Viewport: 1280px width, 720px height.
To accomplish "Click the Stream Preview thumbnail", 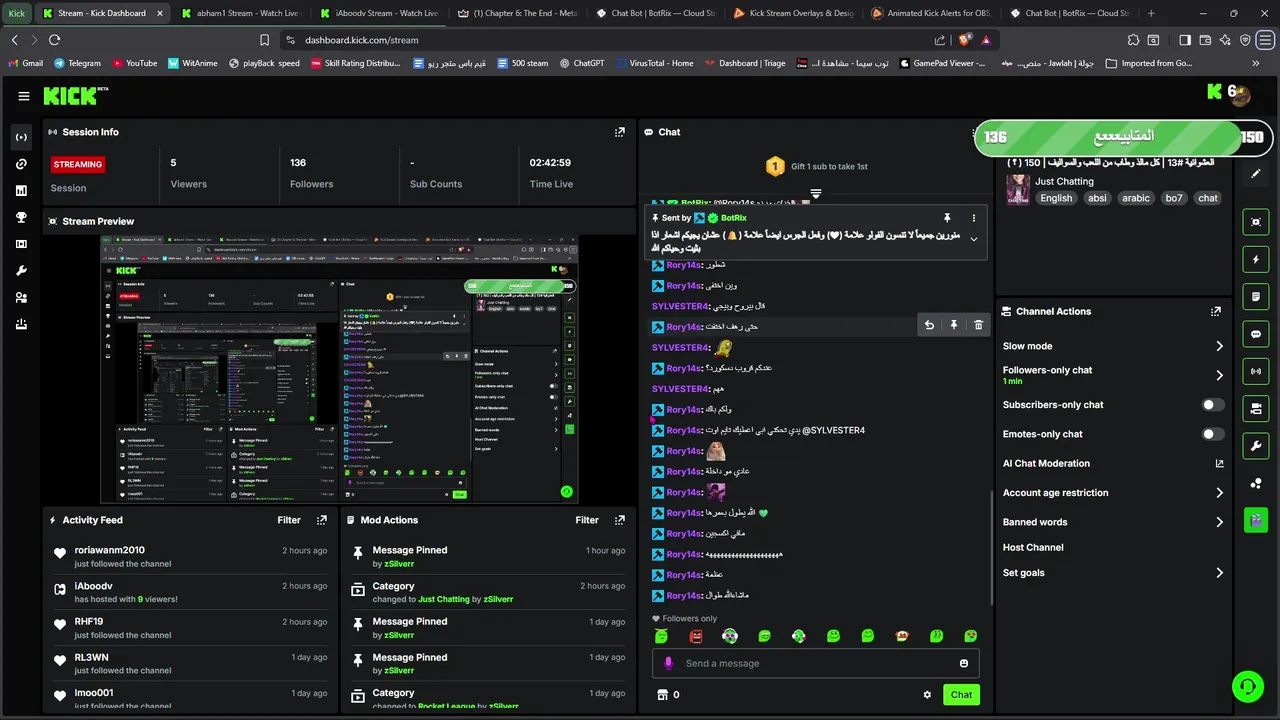I will 340,369.
